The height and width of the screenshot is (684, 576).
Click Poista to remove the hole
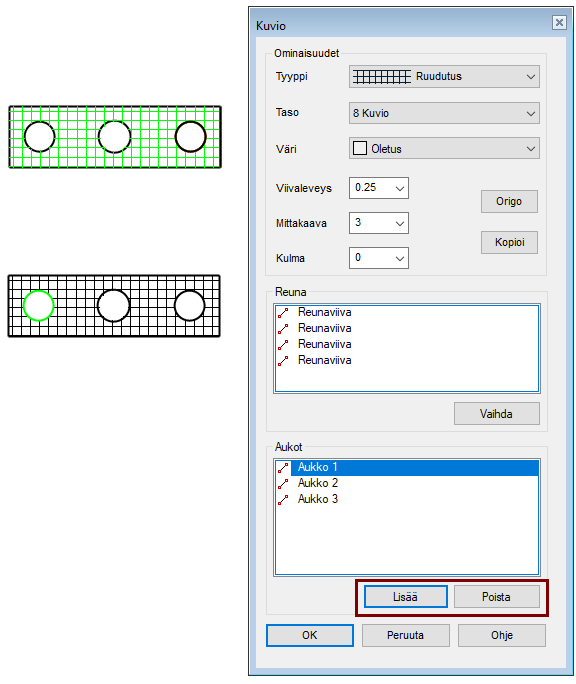point(497,597)
